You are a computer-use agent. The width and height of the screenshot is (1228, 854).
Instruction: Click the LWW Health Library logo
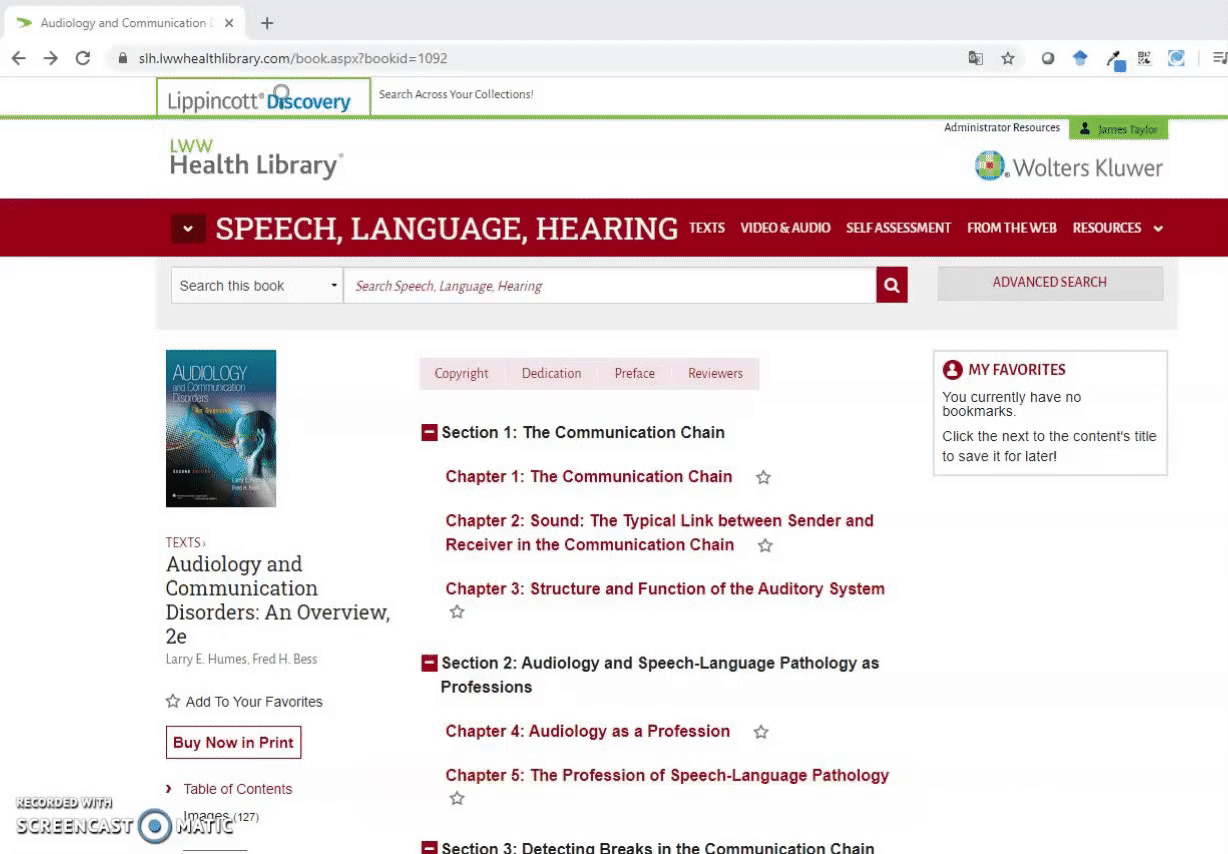pos(256,159)
